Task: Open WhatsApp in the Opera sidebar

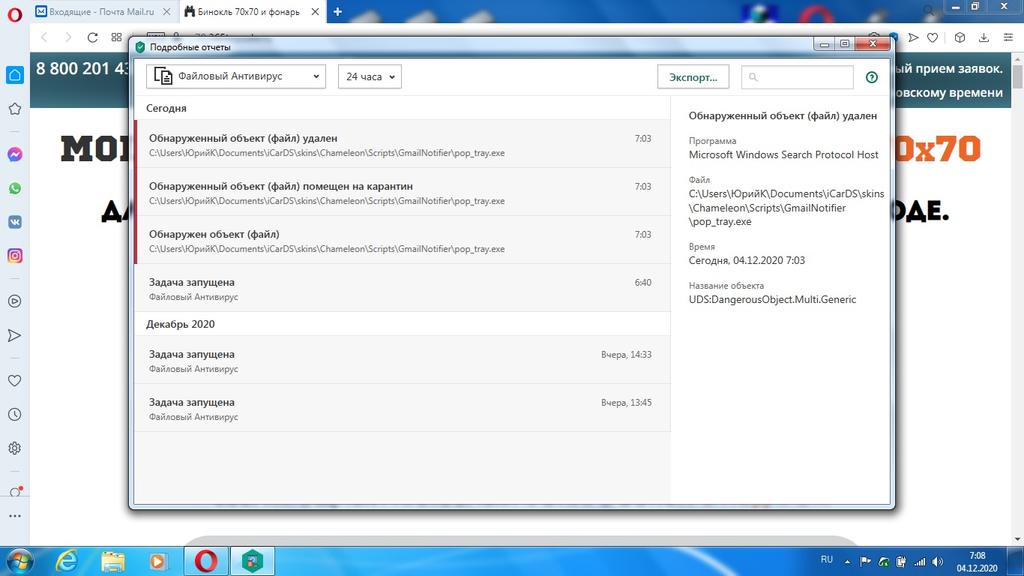Action: tap(15, 188)
